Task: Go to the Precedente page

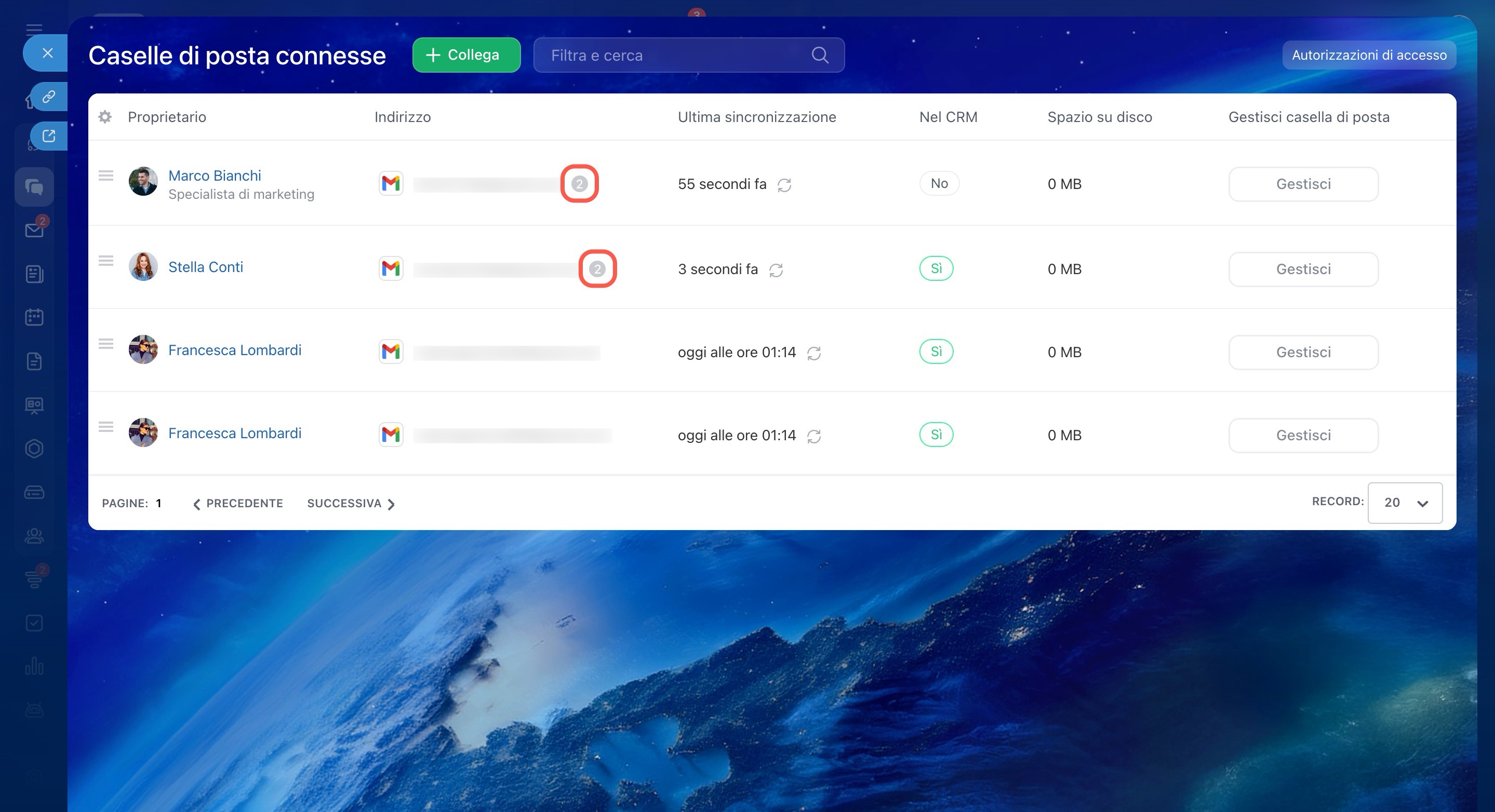Action: 238,504
